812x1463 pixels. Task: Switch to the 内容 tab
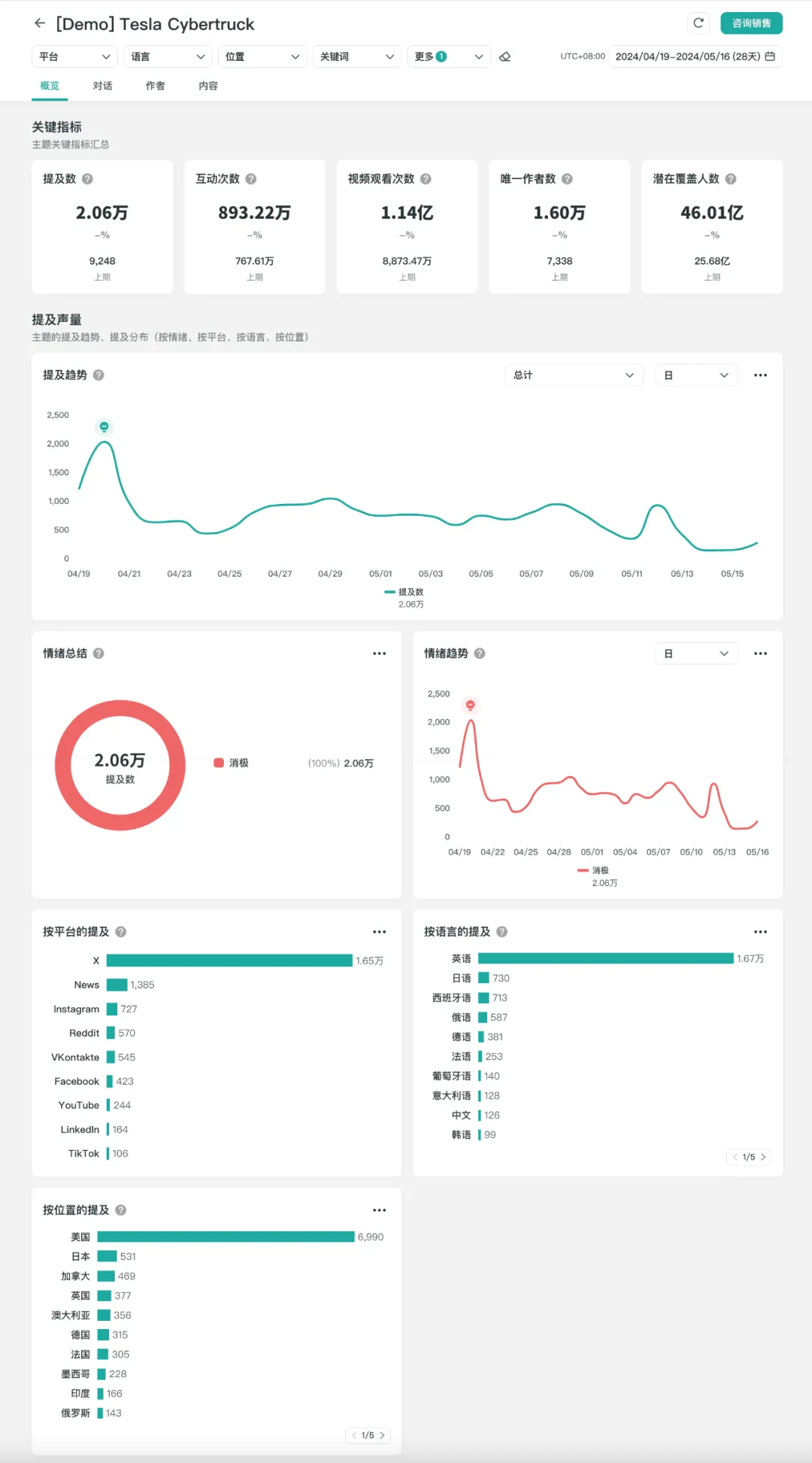pos(208,86)
